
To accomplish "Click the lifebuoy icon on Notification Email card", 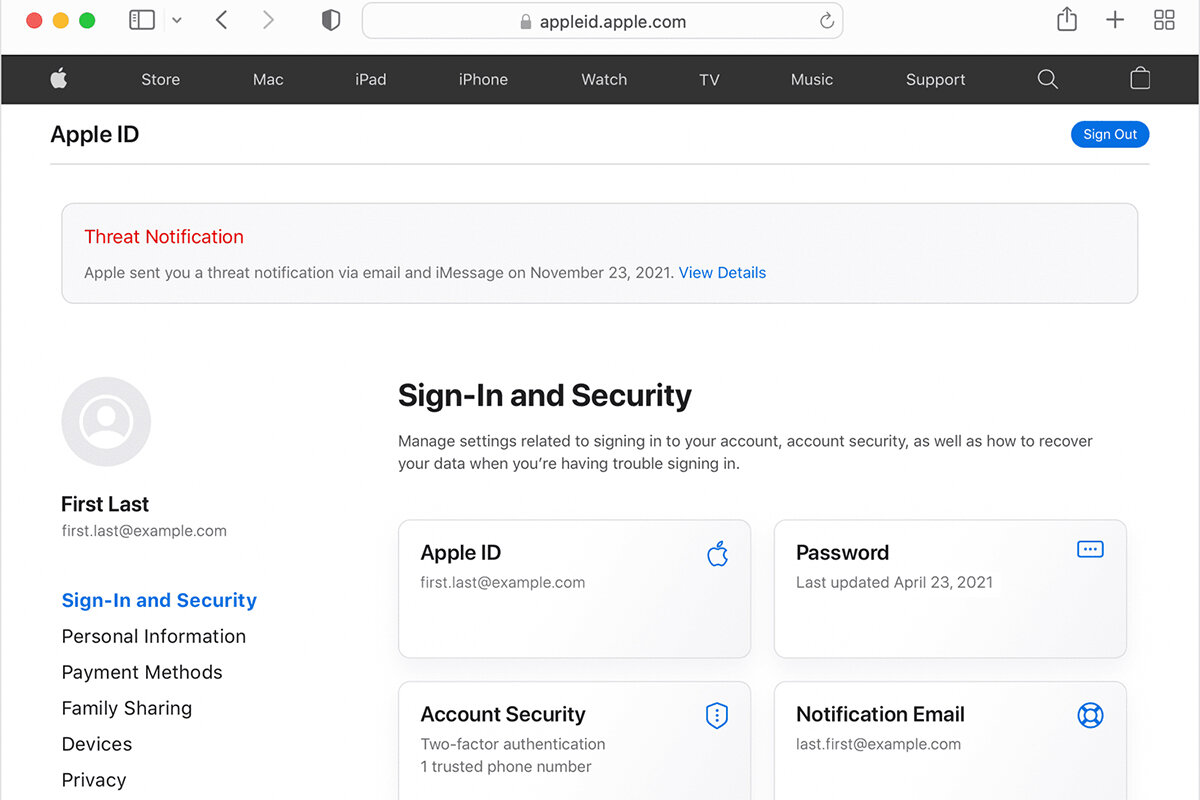I will click(x=1090, y=715).
